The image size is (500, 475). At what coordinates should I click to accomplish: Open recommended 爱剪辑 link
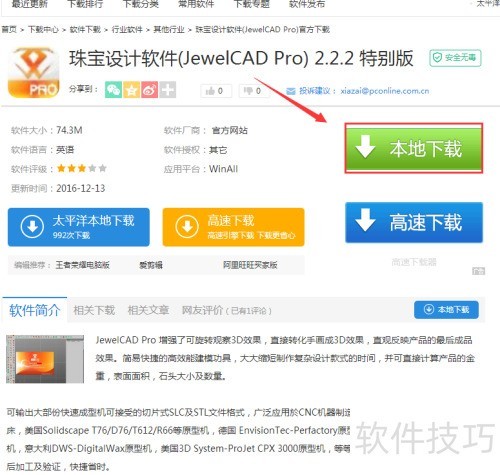pos(151,265)
